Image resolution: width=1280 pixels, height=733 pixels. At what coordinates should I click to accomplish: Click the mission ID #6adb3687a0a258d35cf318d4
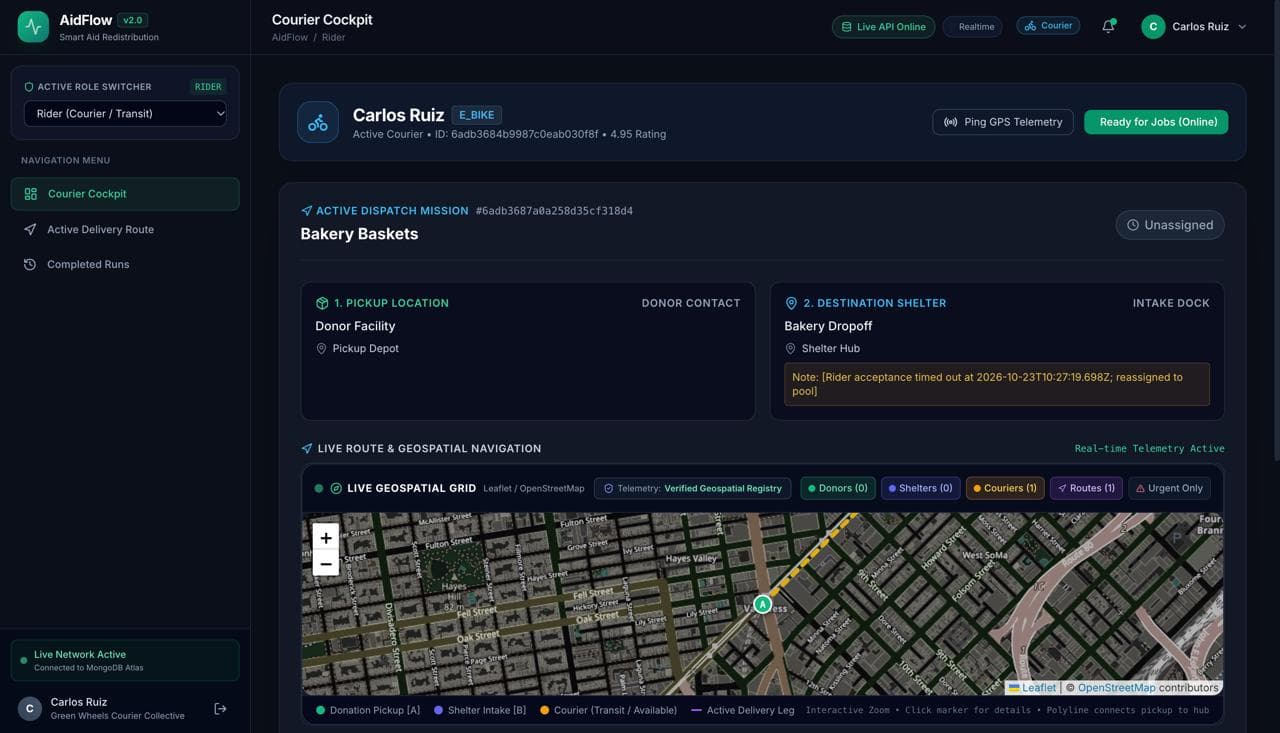tap(554, 211)
